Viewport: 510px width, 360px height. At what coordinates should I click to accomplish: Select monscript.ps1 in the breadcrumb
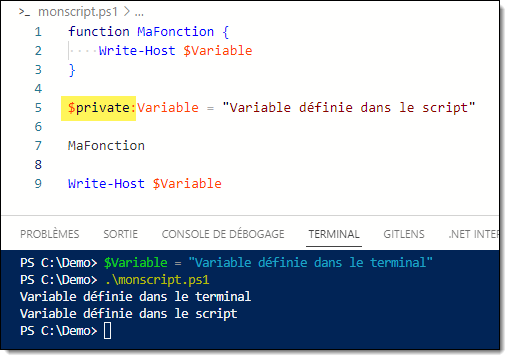78,12
